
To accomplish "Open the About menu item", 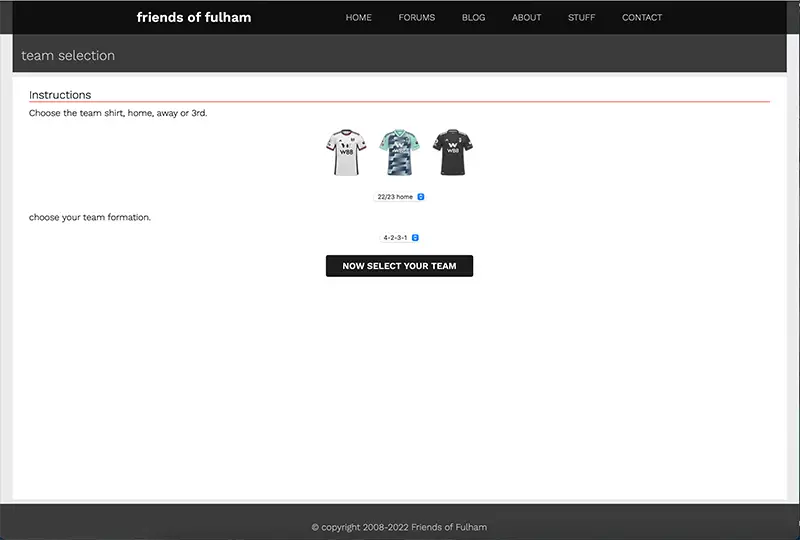I will pos(526,17).
